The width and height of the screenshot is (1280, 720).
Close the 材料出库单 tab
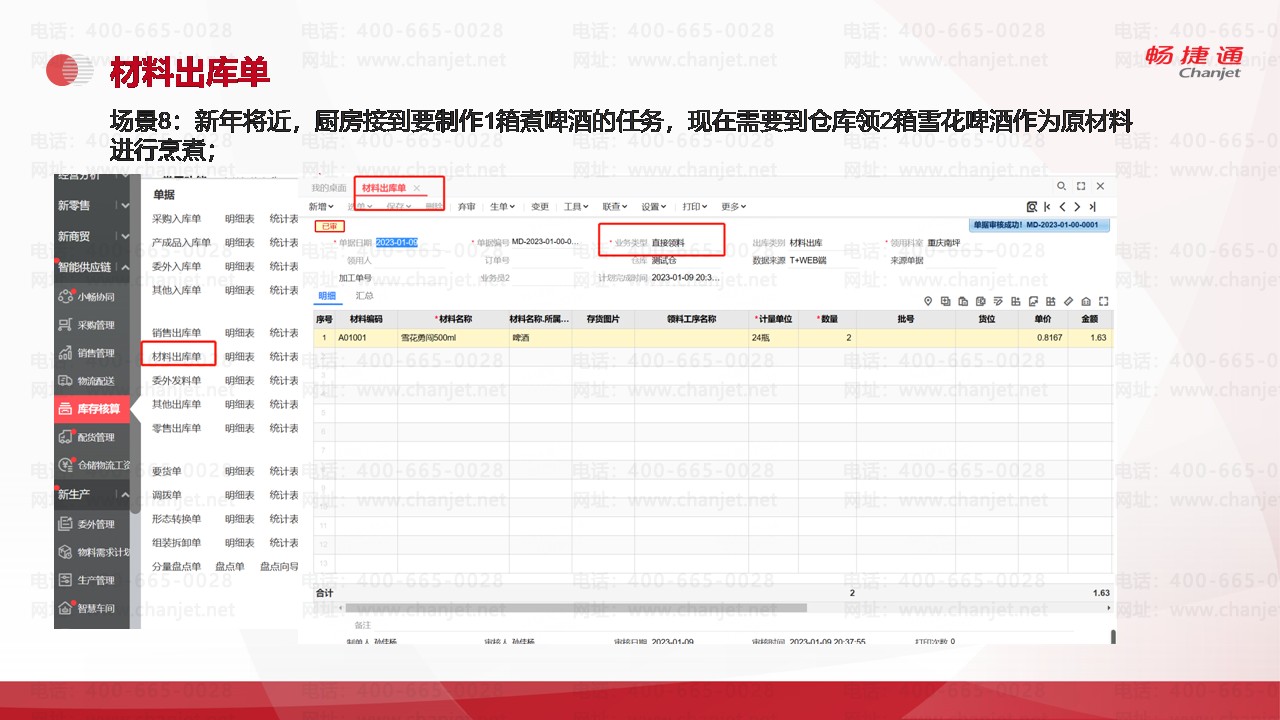[x=417, y=188]
